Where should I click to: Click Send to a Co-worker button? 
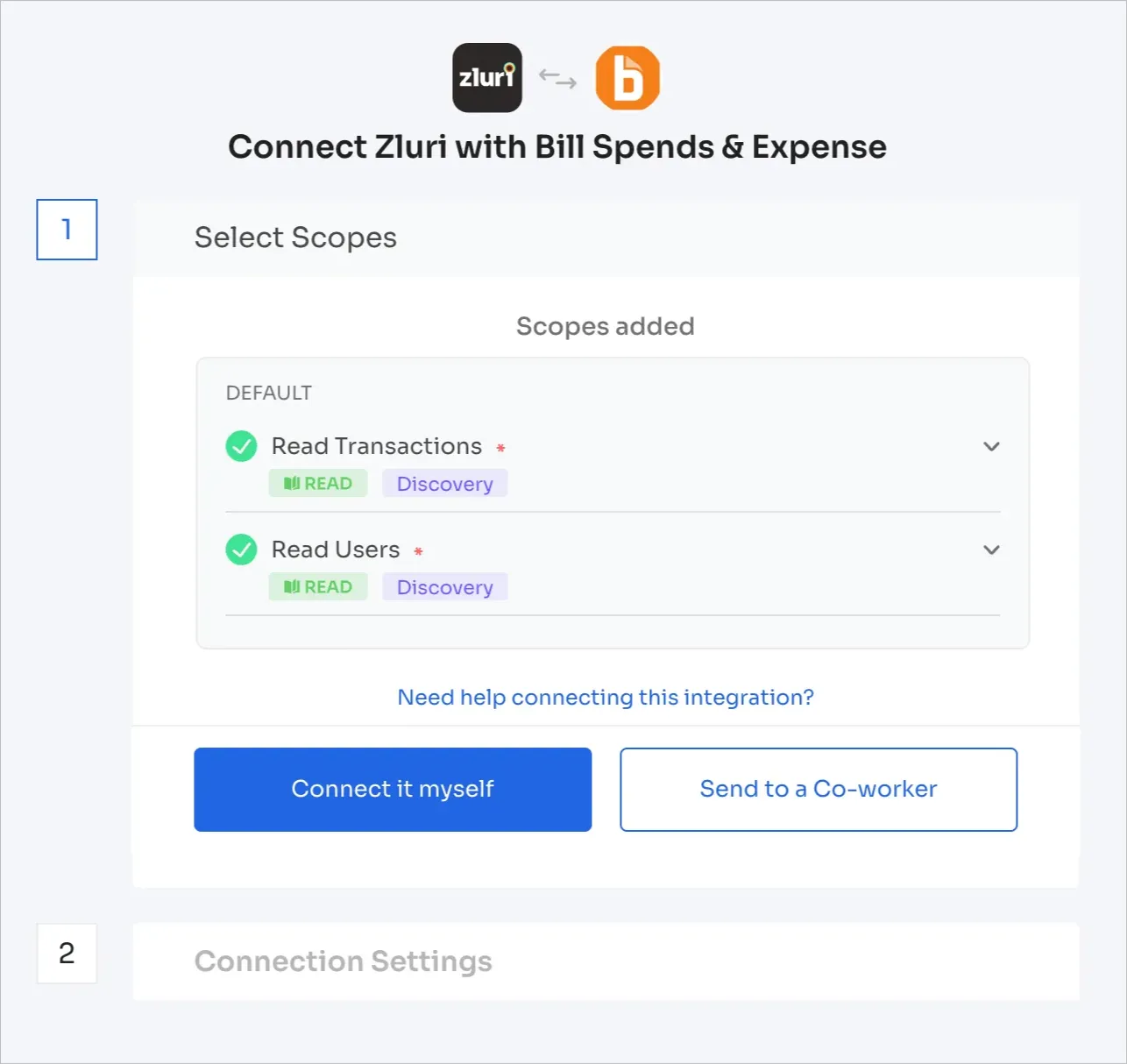[x=819, y=790]
